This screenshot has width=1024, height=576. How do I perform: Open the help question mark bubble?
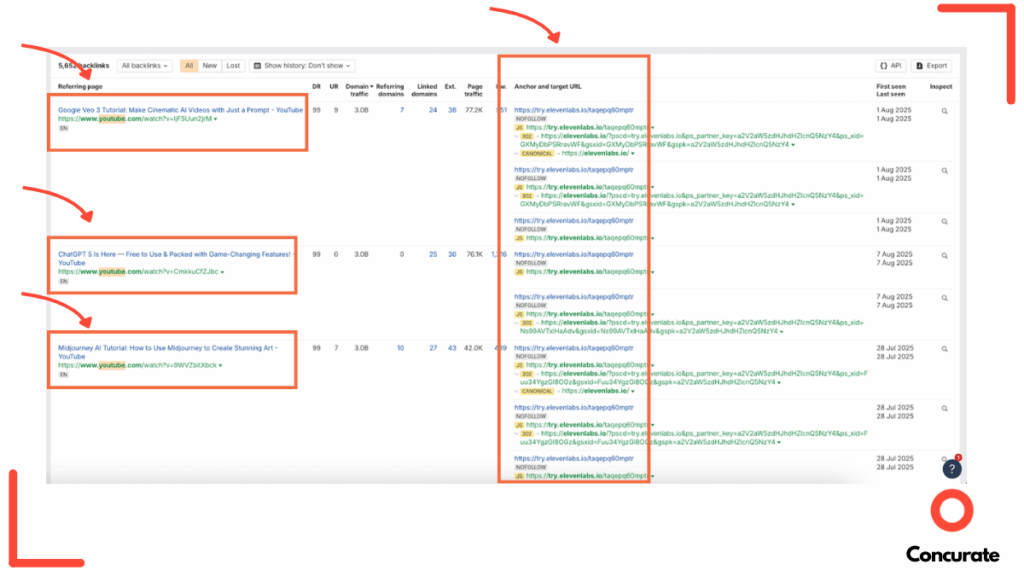pyautogui.click(x=952, y=469)
